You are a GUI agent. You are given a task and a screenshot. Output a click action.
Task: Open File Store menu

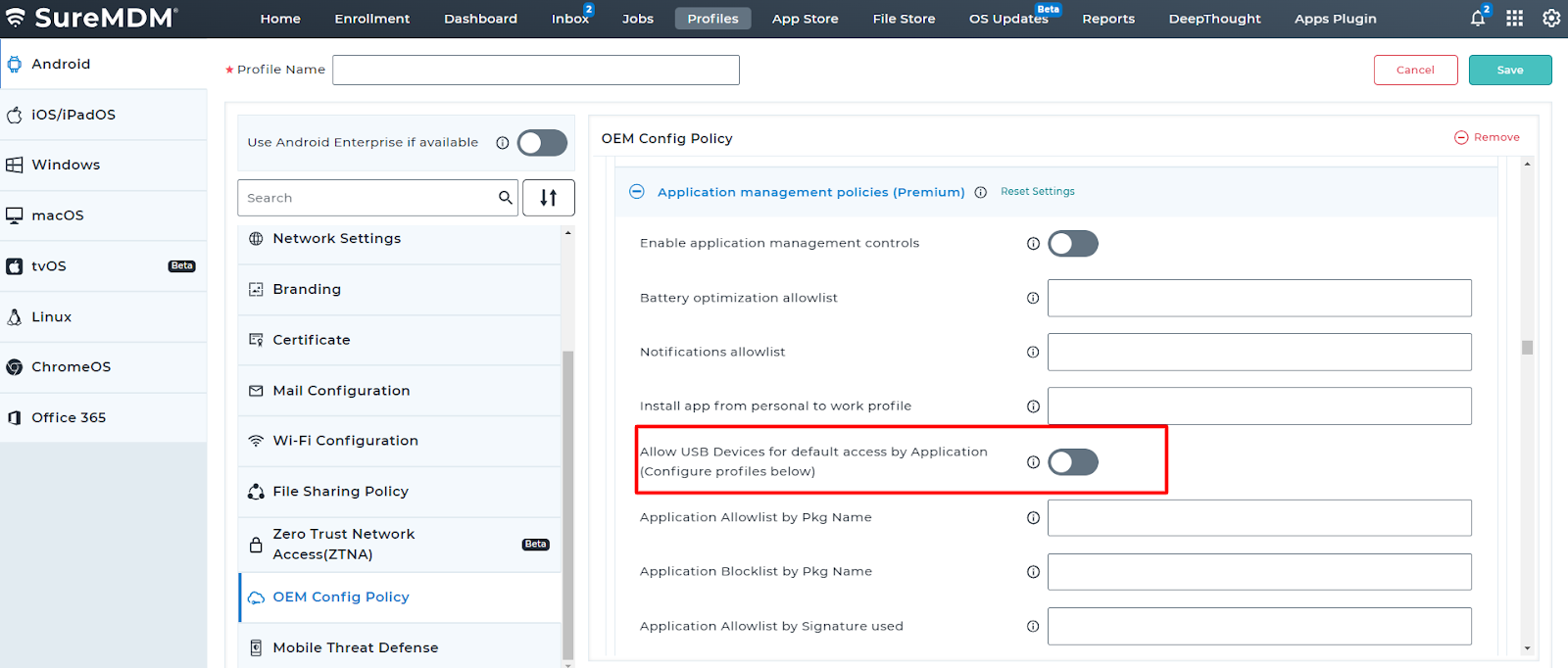[x=904, y=19]
